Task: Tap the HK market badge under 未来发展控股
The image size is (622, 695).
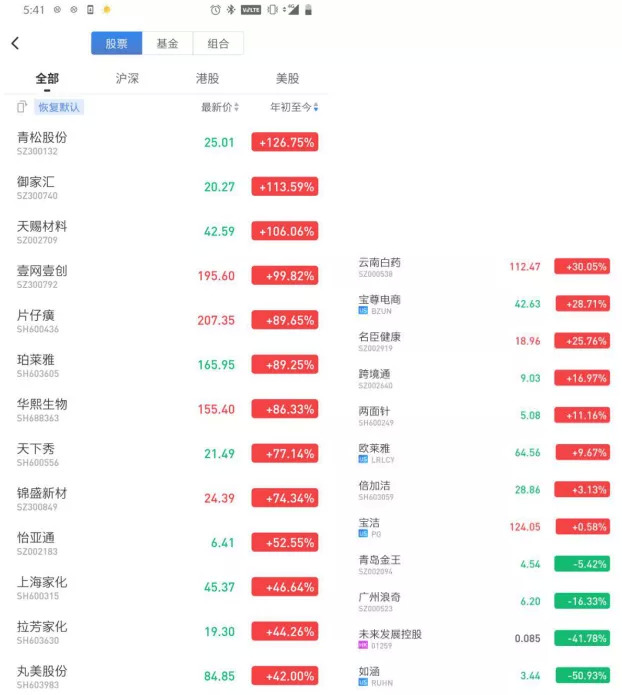Action: (x=363, y=645)
